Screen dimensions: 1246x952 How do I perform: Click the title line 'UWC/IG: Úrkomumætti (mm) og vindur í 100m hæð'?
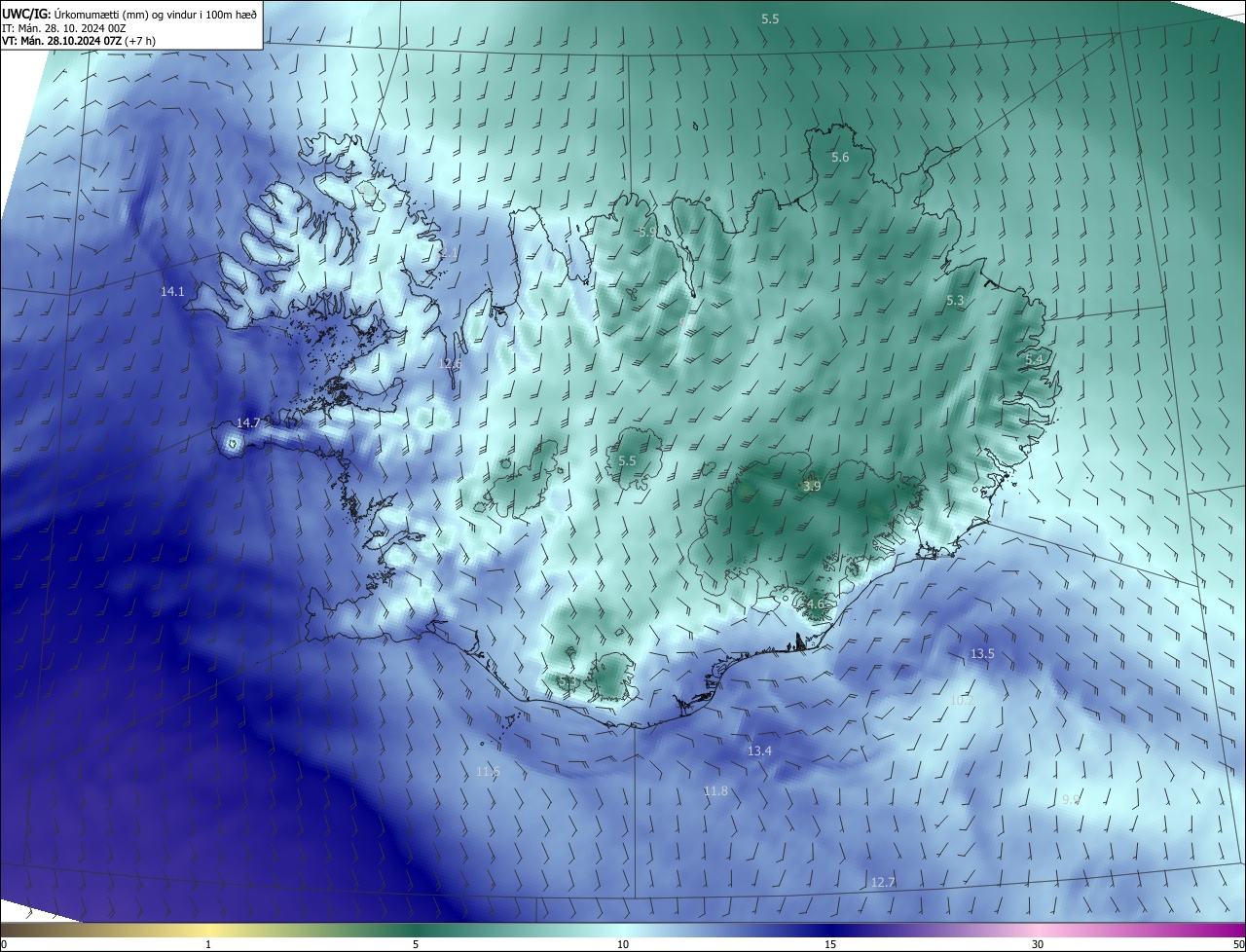129,13
